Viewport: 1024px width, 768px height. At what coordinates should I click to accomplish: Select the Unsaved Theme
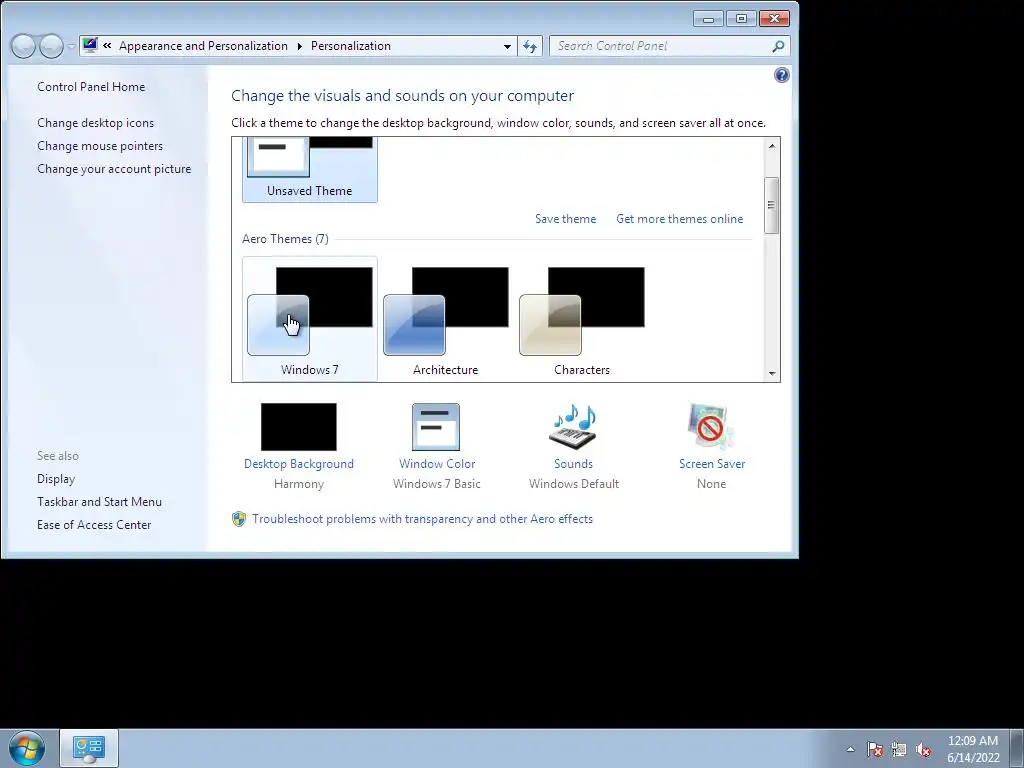(310, 168)
